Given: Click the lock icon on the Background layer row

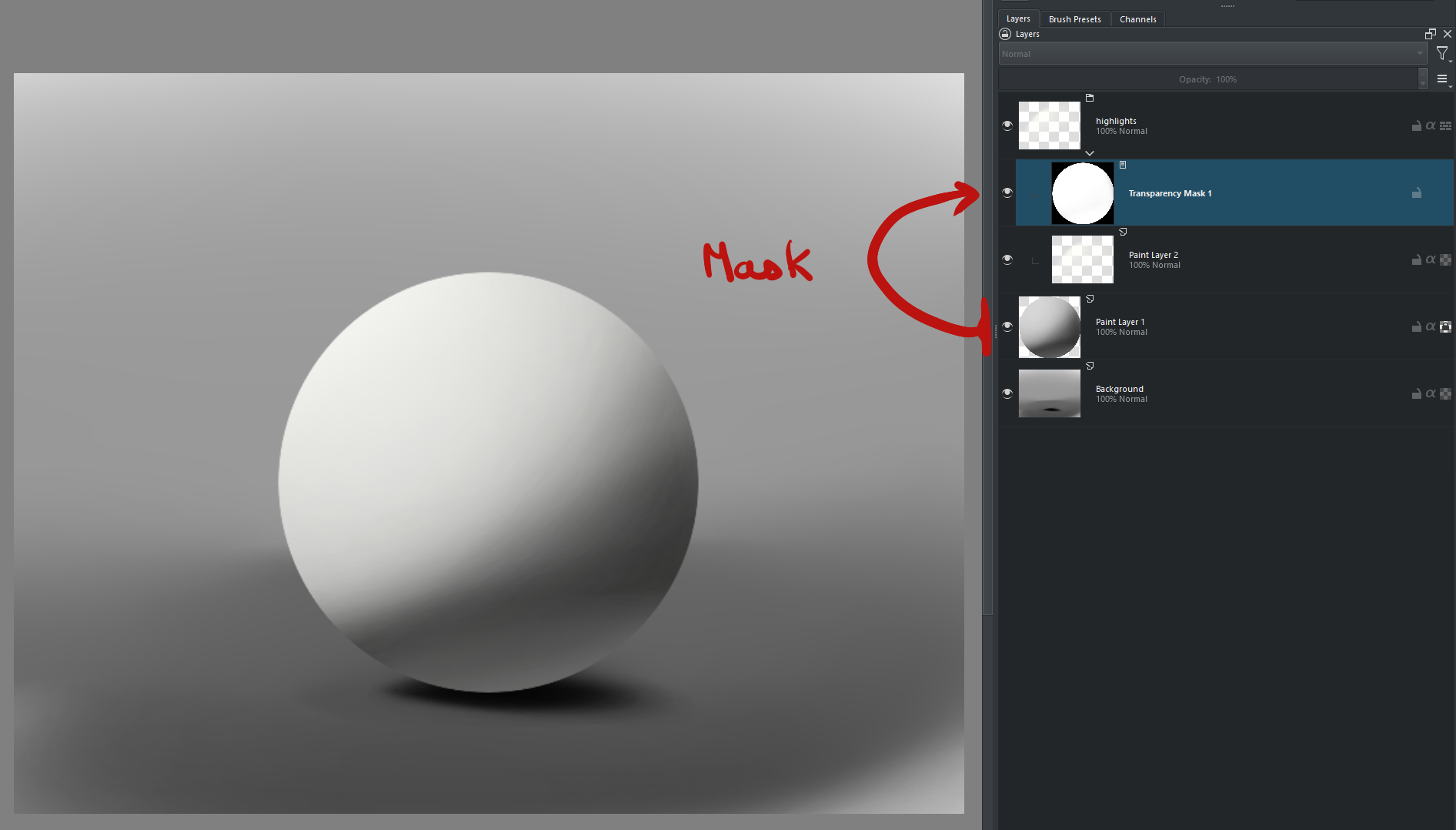Looking at the screenshot, I should [1416, 393].
